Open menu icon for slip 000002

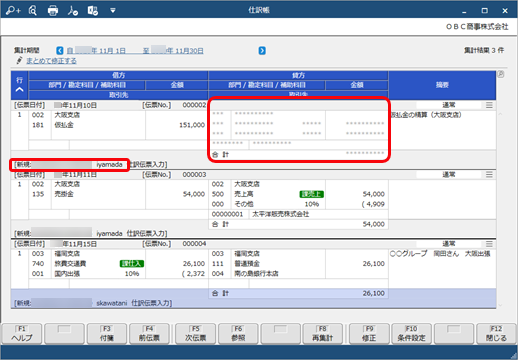pos(489,105)
